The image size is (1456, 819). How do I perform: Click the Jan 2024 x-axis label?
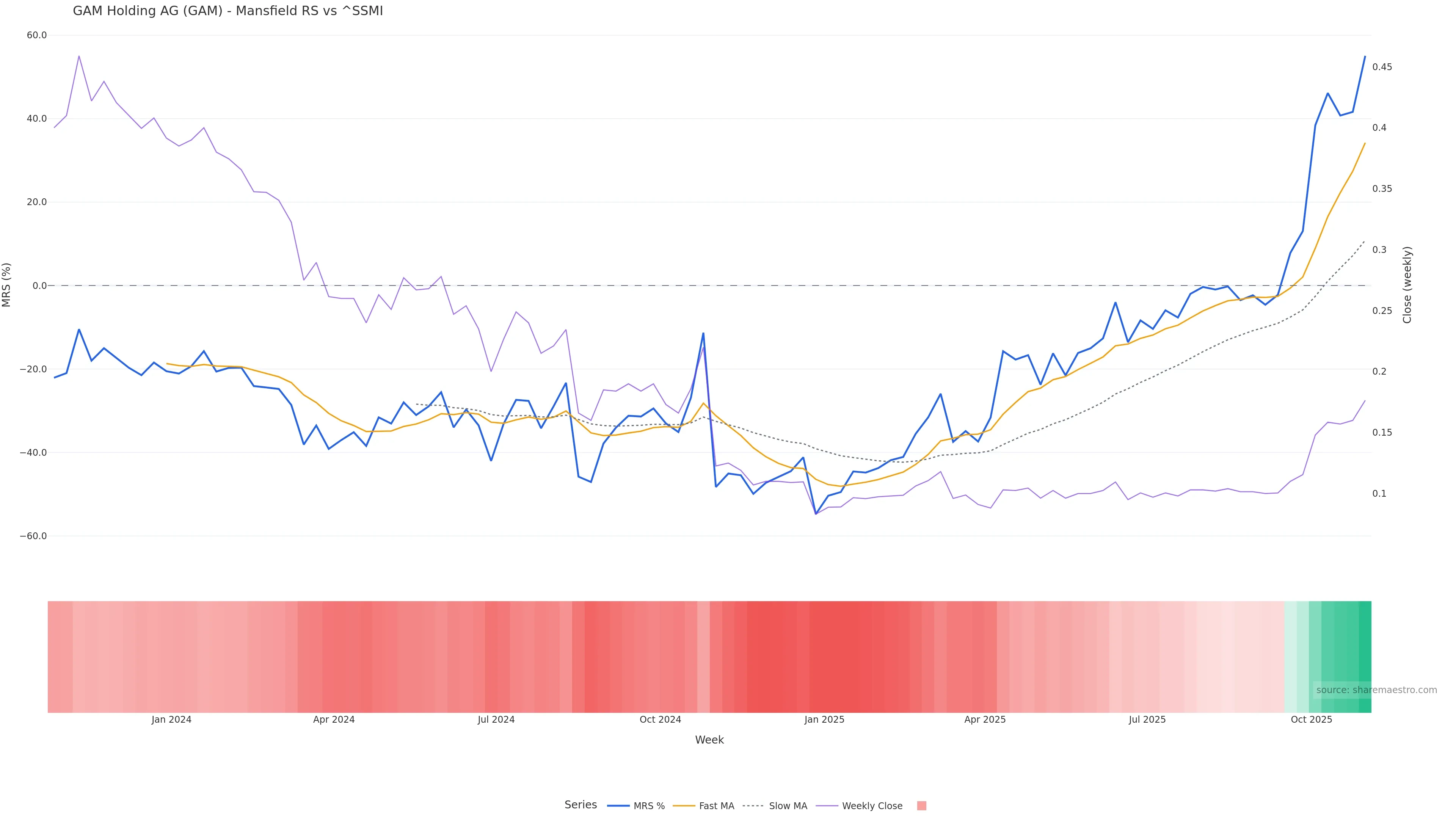click(x=171, y=720)
